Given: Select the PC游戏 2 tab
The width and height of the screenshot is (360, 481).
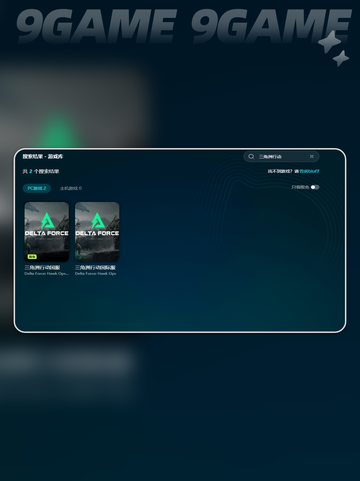Looking at the screenshot, I should (37, 188).
